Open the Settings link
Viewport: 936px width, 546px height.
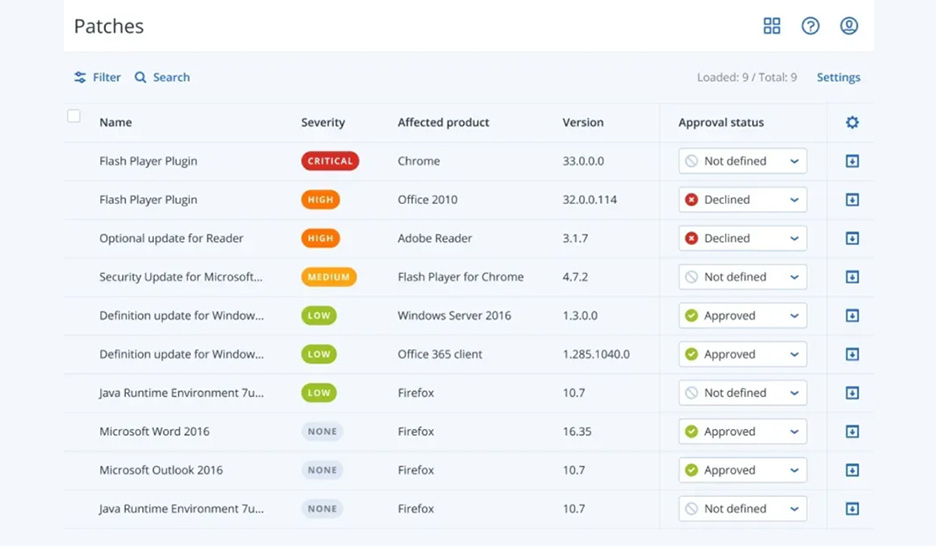838,77
